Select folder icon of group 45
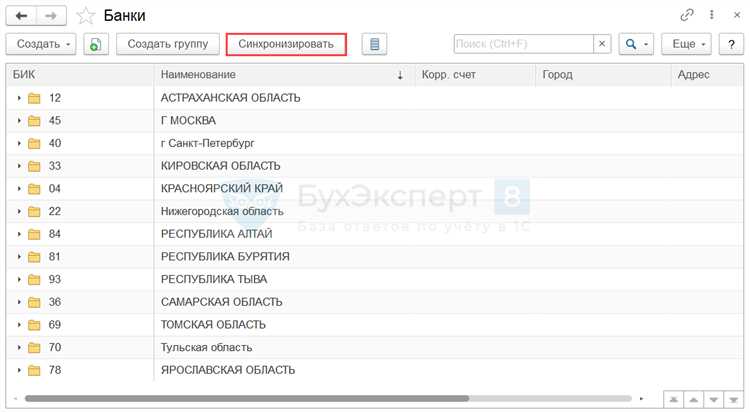 tap(34, 121)
